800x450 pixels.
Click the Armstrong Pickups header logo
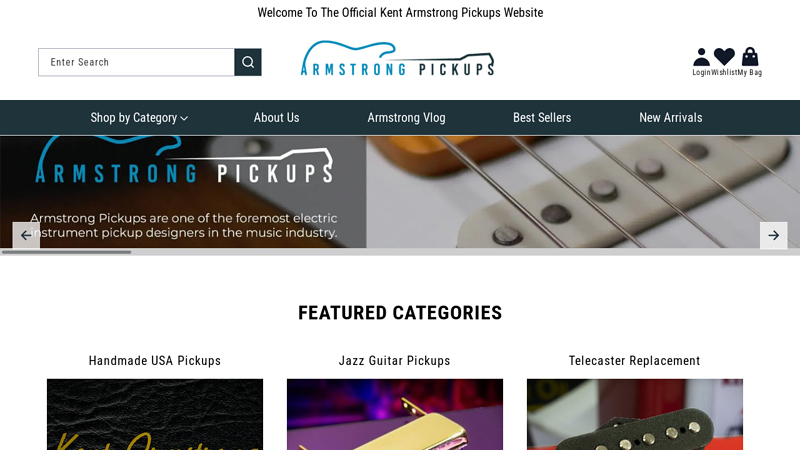pos(397,58)
